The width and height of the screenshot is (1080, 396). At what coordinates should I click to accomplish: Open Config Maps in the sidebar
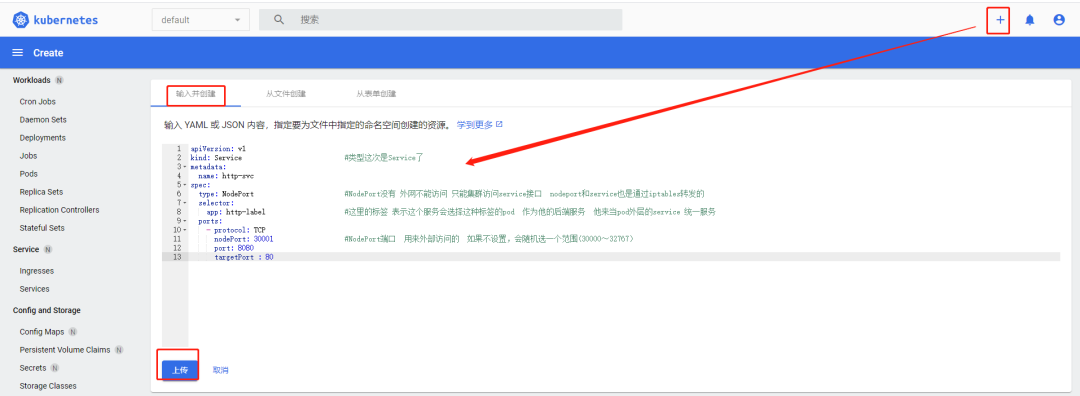pyautogui.click(x=42, y=332)
